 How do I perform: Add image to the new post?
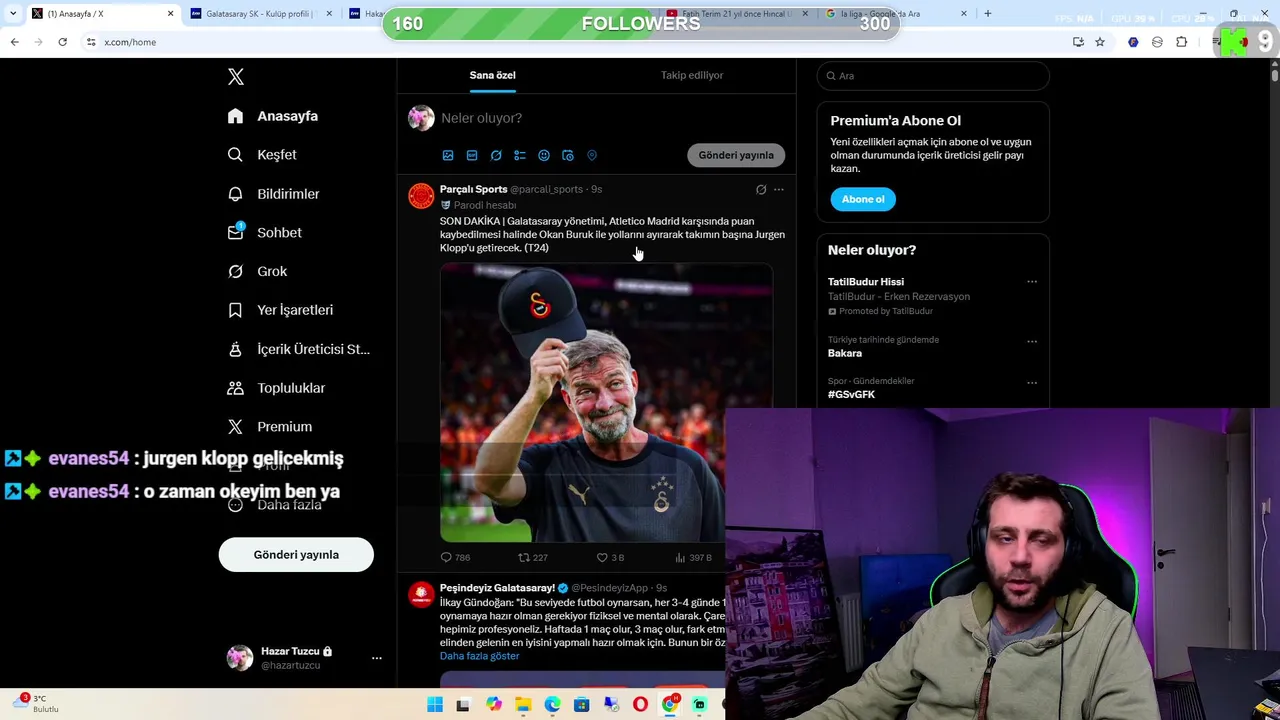coord(448,155)
